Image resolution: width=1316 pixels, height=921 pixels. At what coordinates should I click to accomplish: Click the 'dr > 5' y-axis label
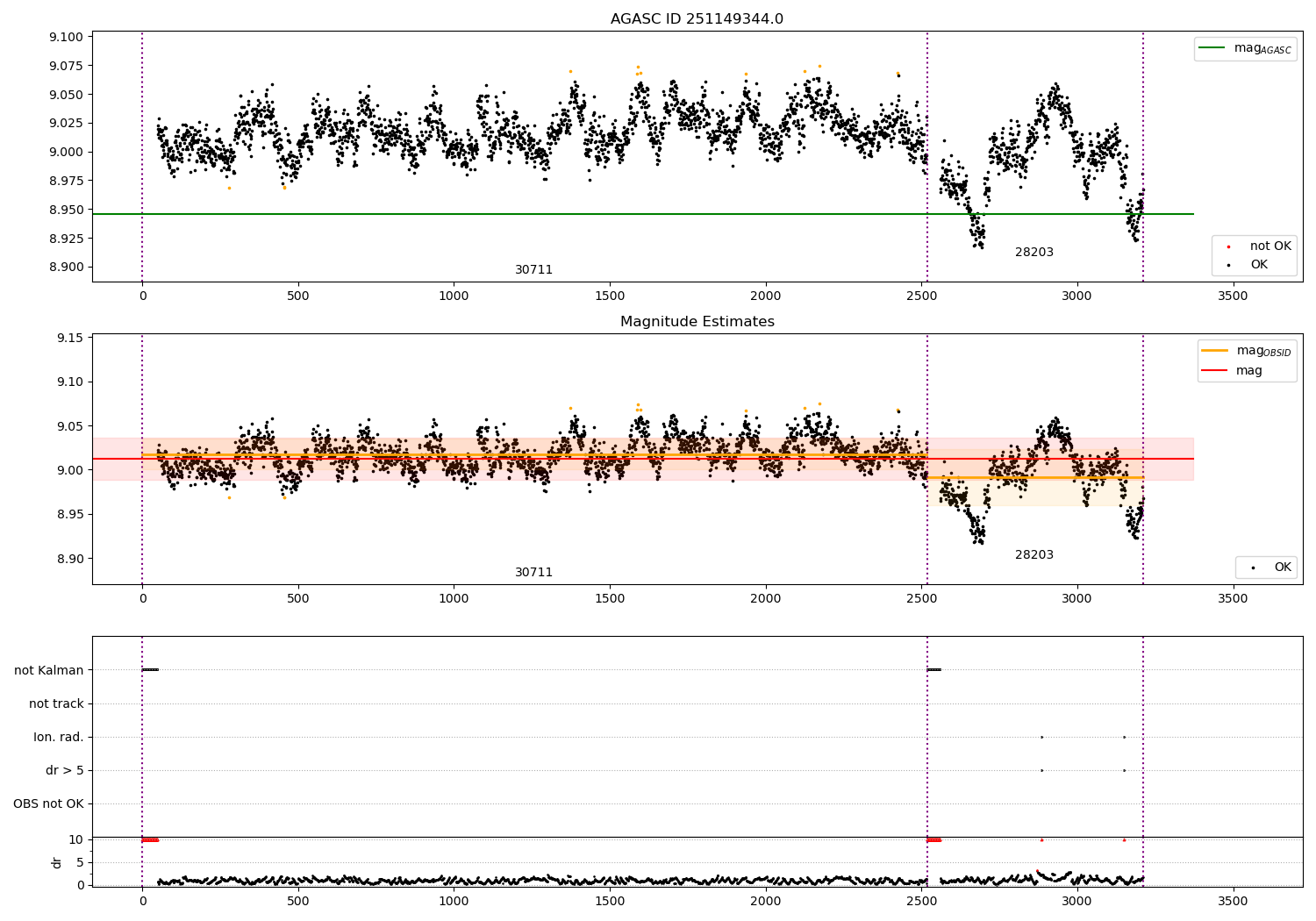(64, 770)
